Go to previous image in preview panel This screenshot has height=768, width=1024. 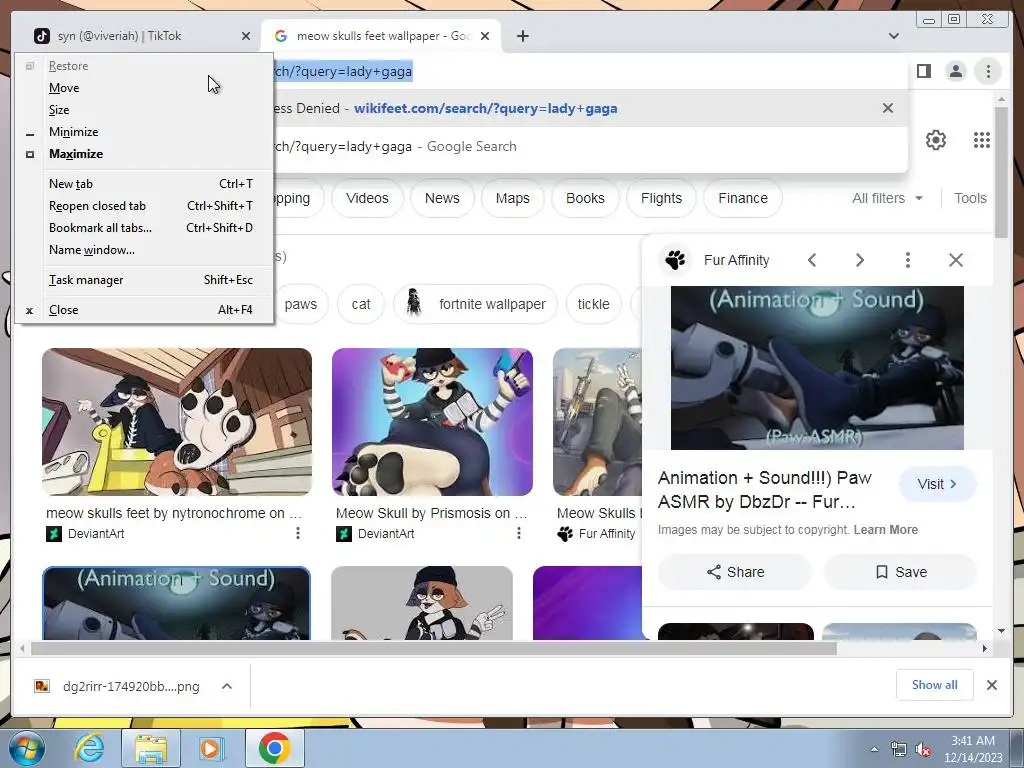(x=812, y=260)
